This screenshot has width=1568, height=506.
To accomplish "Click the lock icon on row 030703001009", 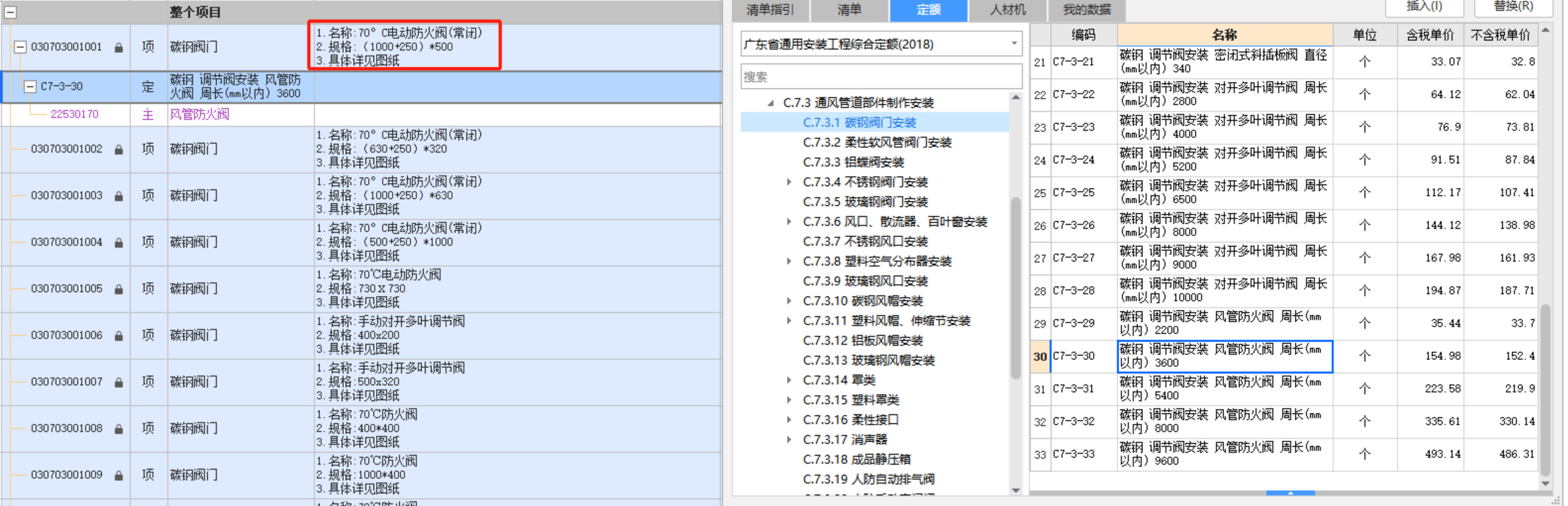I will (x=119, y=476).
